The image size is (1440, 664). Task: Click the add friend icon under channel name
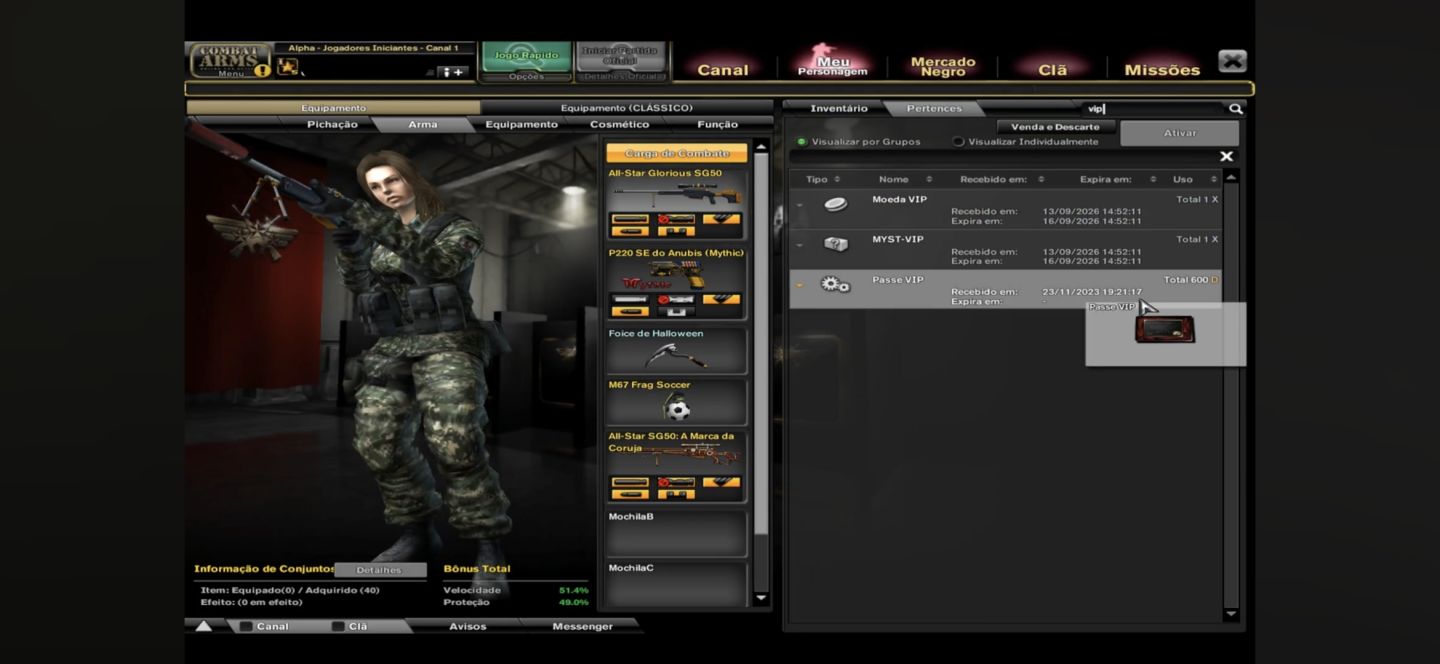453,72
